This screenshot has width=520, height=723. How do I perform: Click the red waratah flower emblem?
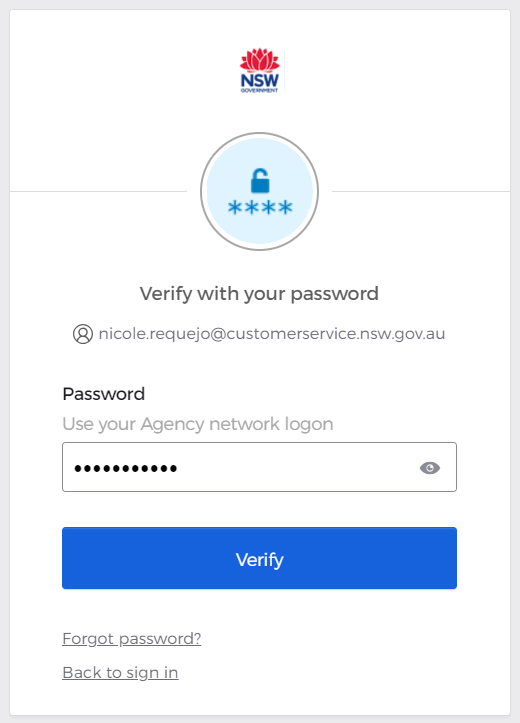[x=260, y=60]
